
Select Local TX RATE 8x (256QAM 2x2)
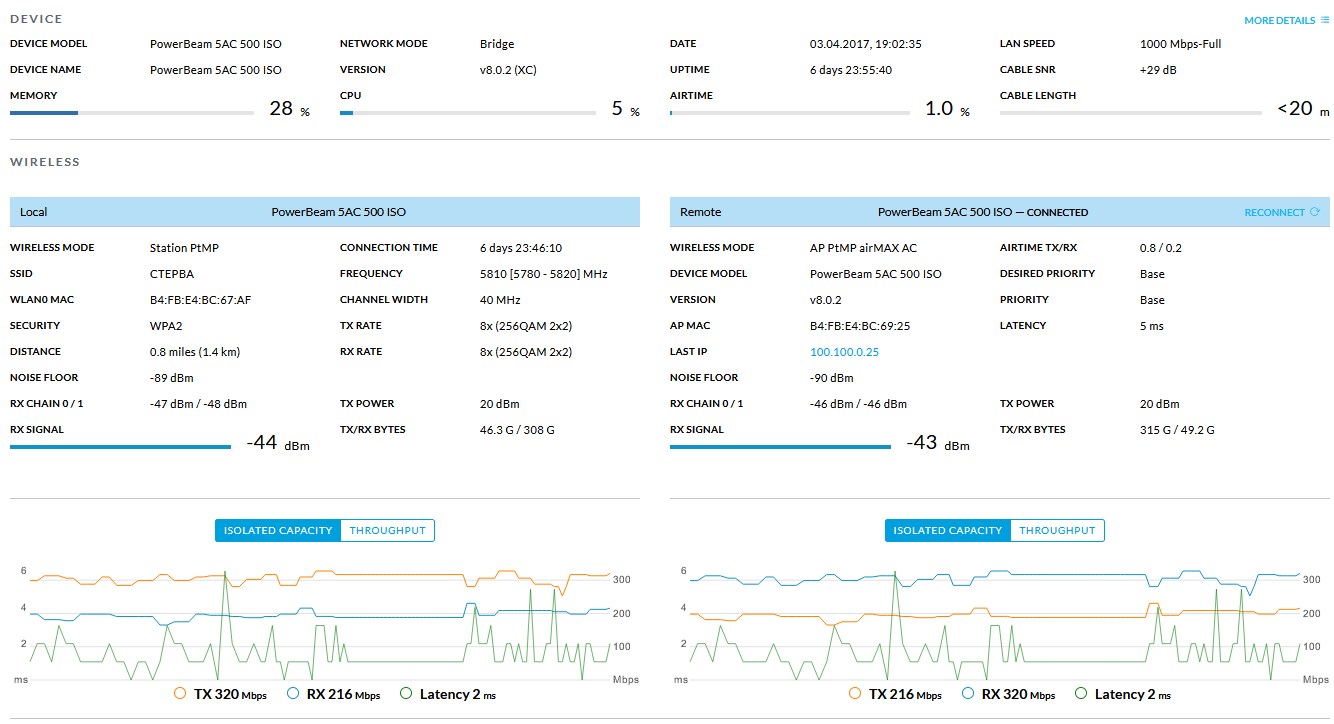pos(526,326)
